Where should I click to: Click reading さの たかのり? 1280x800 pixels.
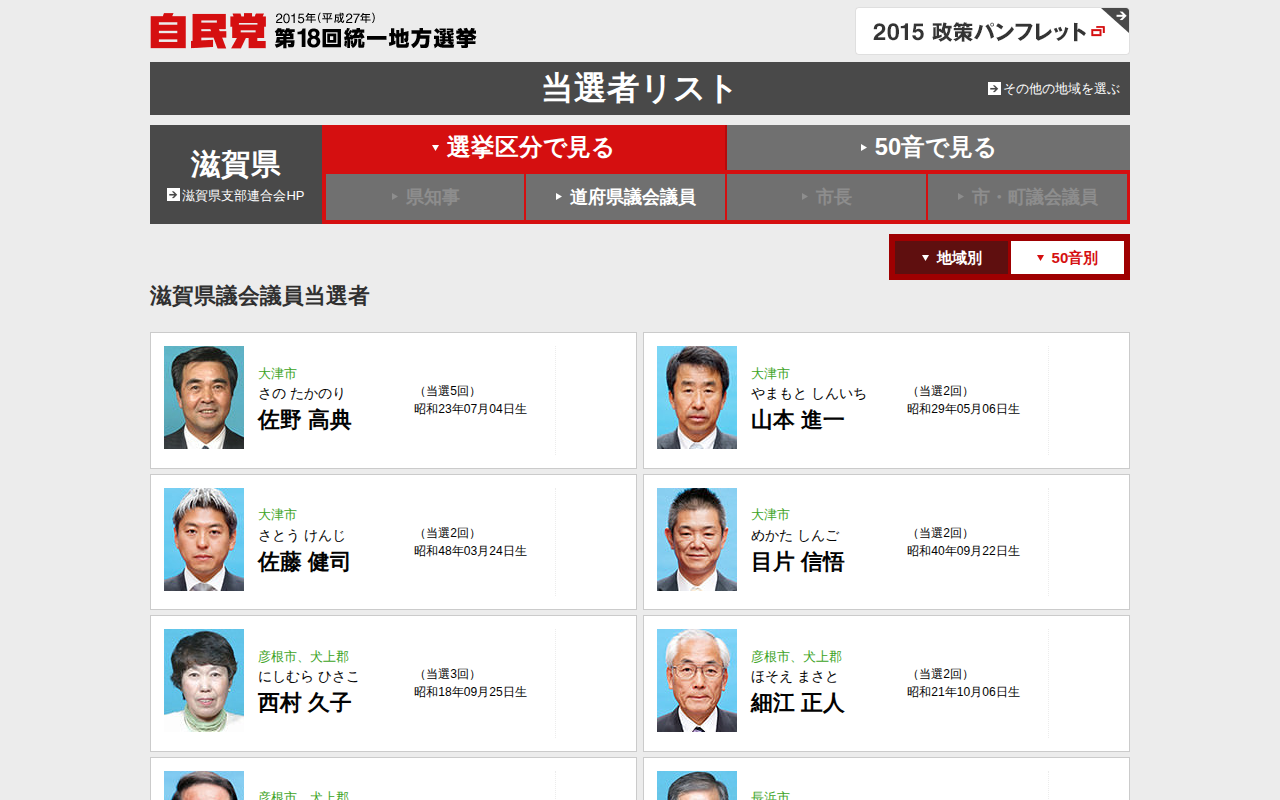pyautogui.click(x=302, y=394)
